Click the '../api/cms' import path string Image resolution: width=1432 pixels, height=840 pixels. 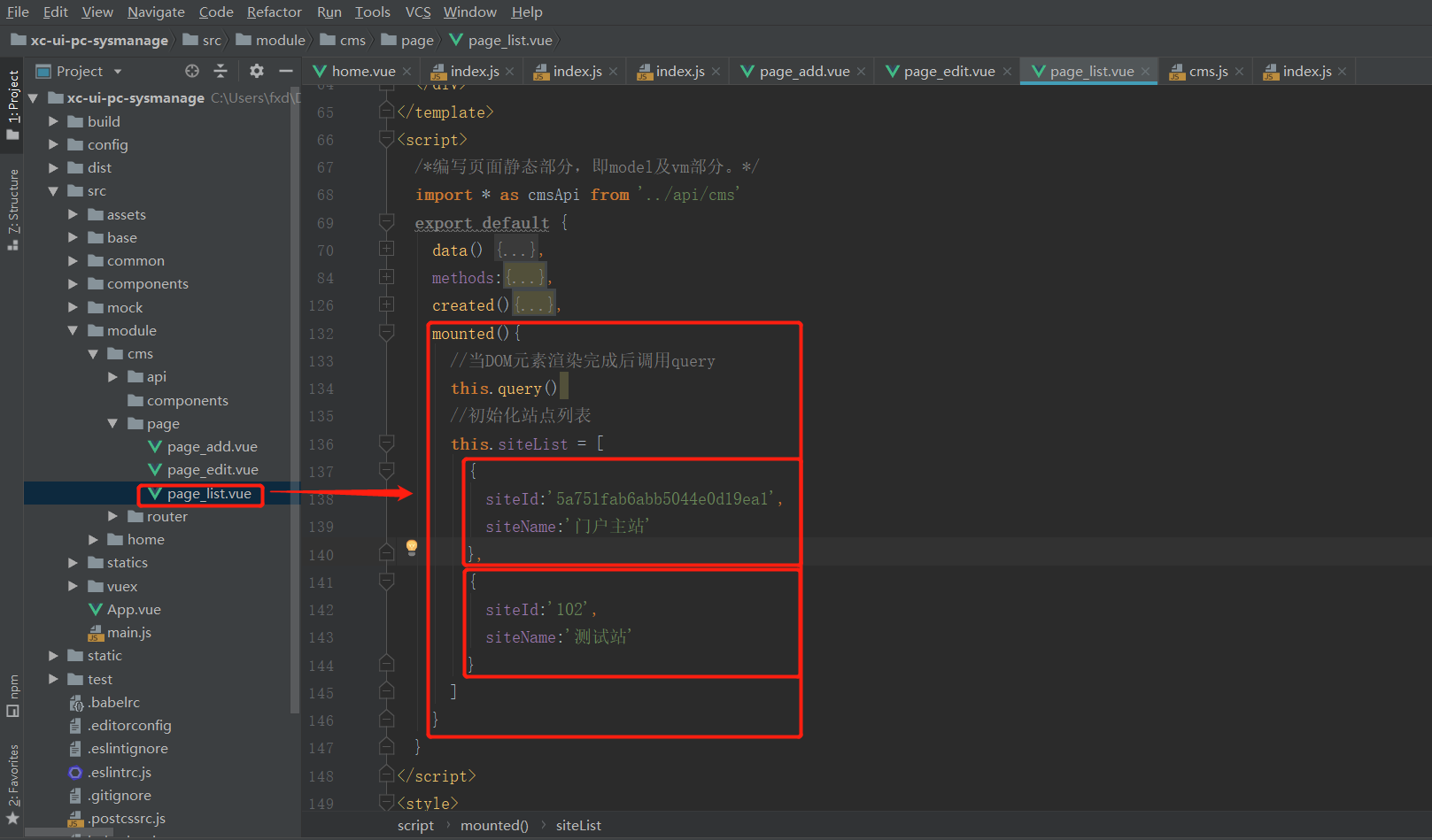688,195
